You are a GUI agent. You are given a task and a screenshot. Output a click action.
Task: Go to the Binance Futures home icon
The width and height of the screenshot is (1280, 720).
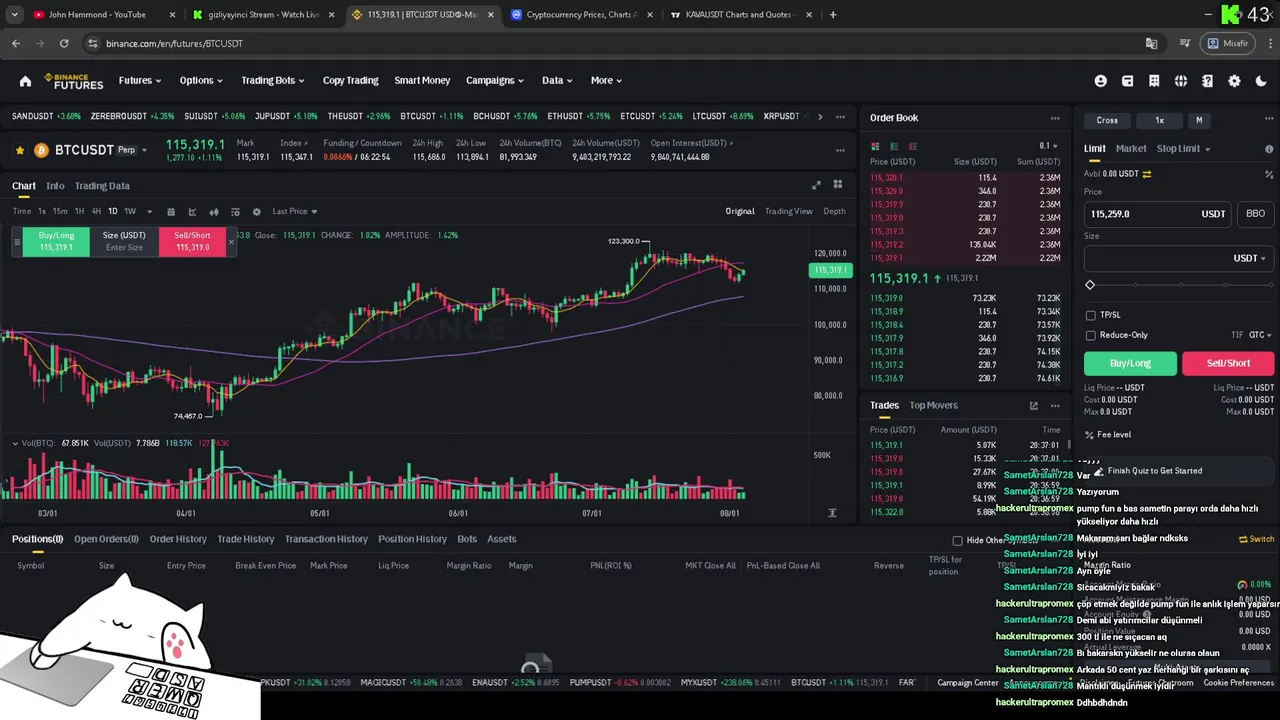(x=25, y=81)
